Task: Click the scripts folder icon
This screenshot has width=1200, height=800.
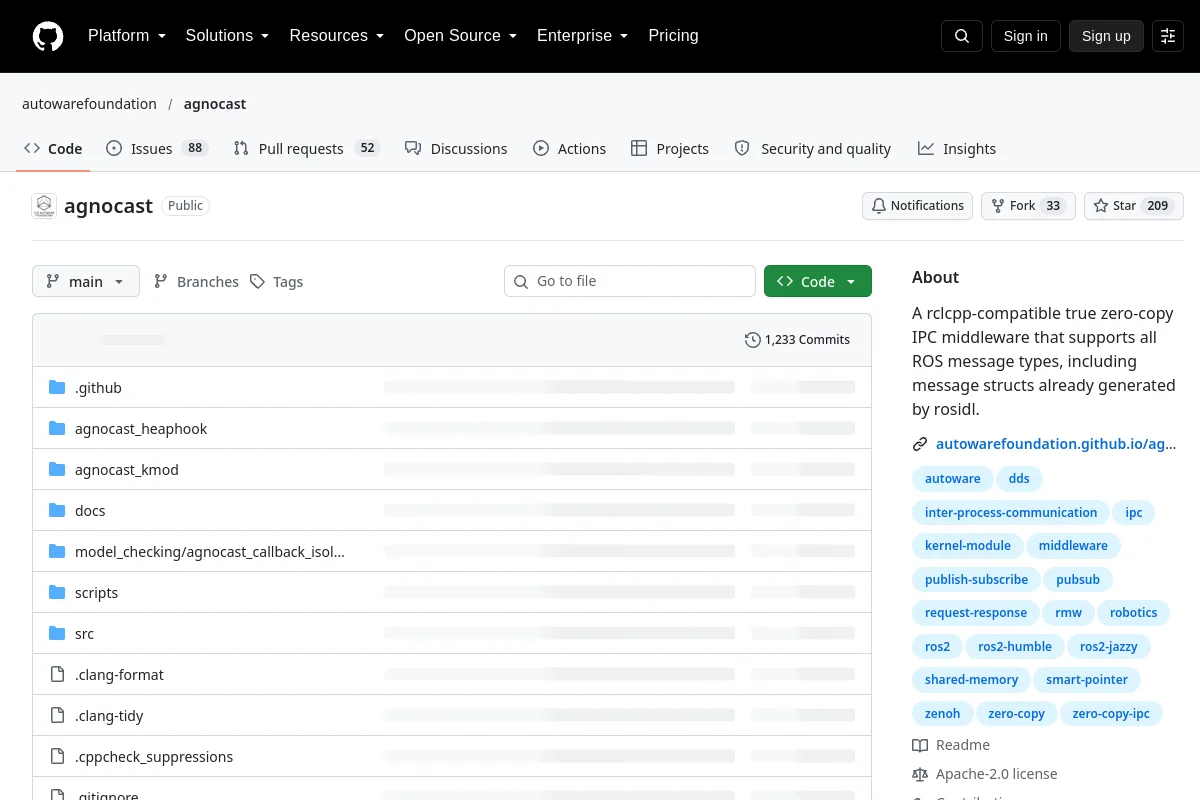Action: [x=57, y=593]
